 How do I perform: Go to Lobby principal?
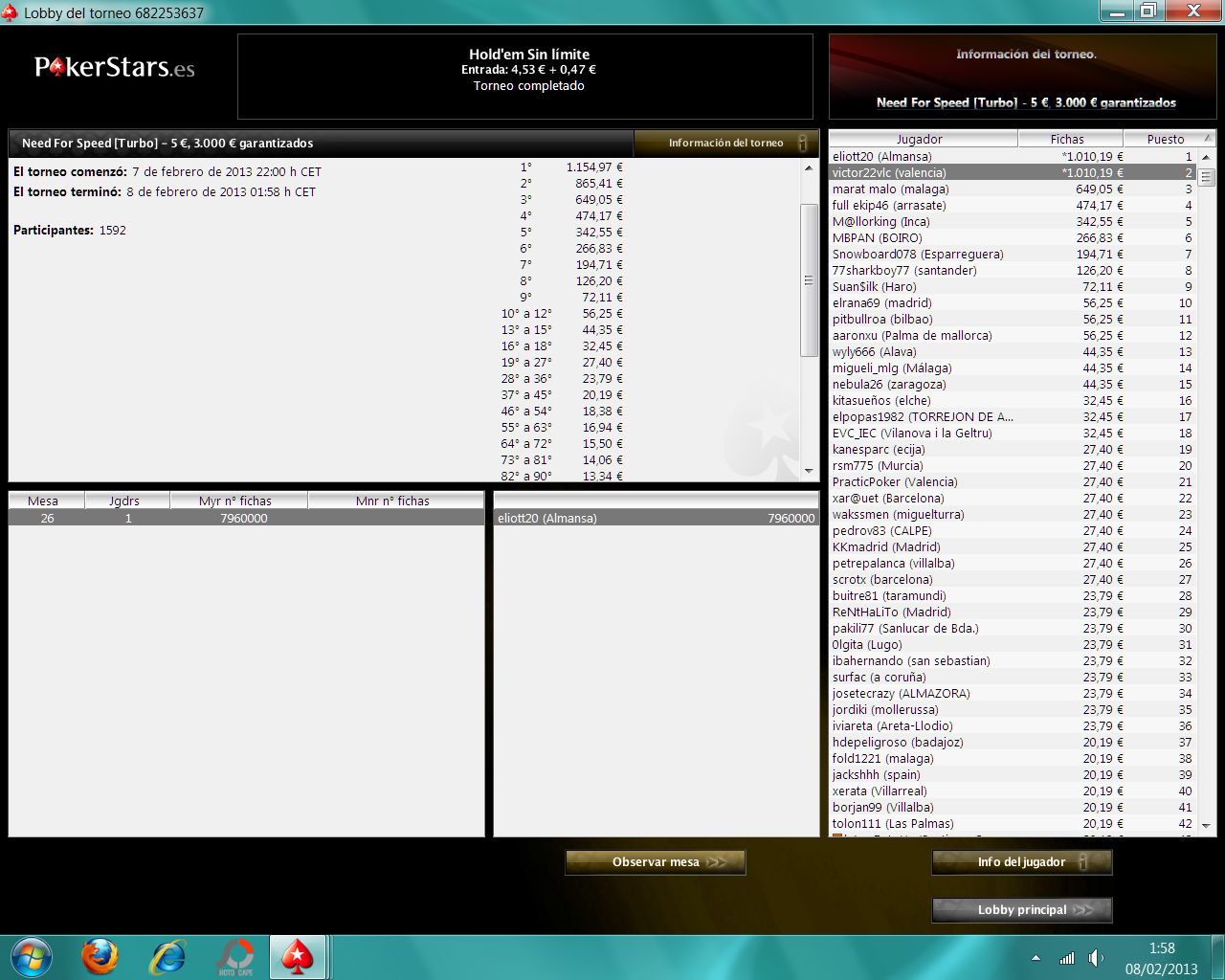tap(1022, 910)
